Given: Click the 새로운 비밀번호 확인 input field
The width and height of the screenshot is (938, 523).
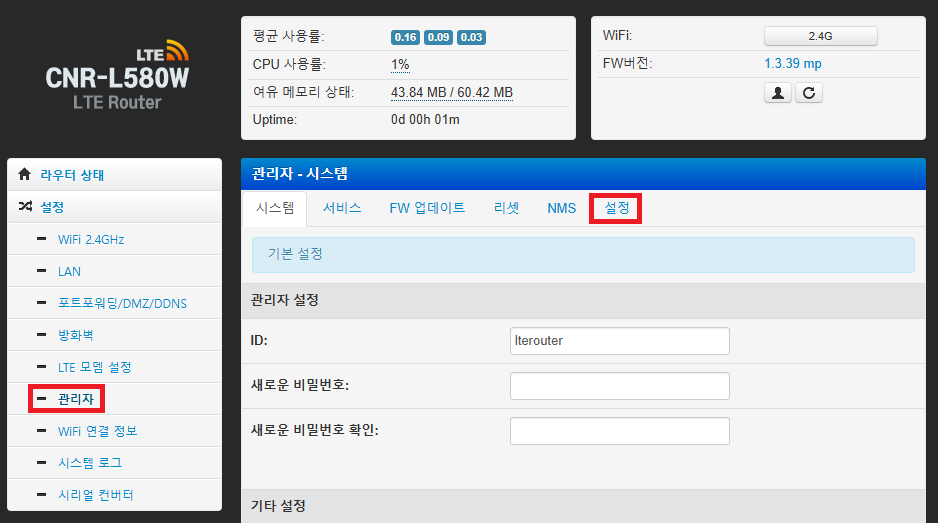Looking at the screenshot, I should pyautogui.click(x=620, y=431).
